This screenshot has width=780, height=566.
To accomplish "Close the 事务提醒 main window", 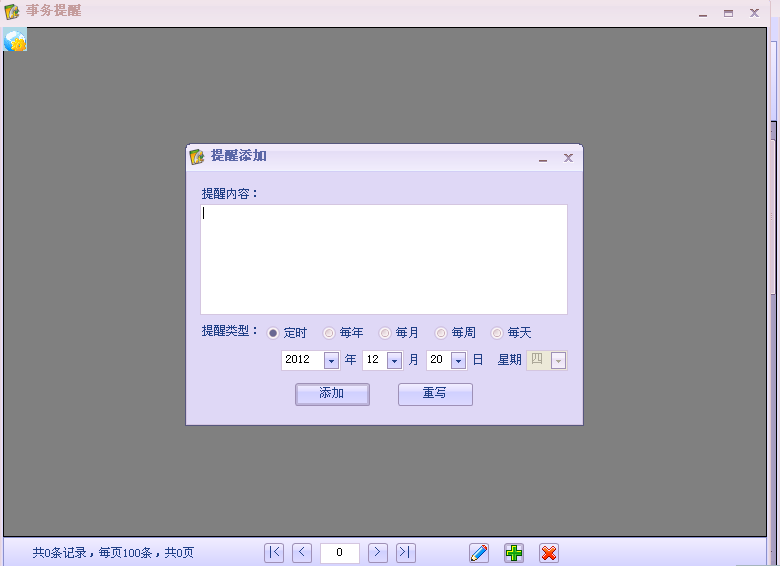I will [x=754, y=13].
